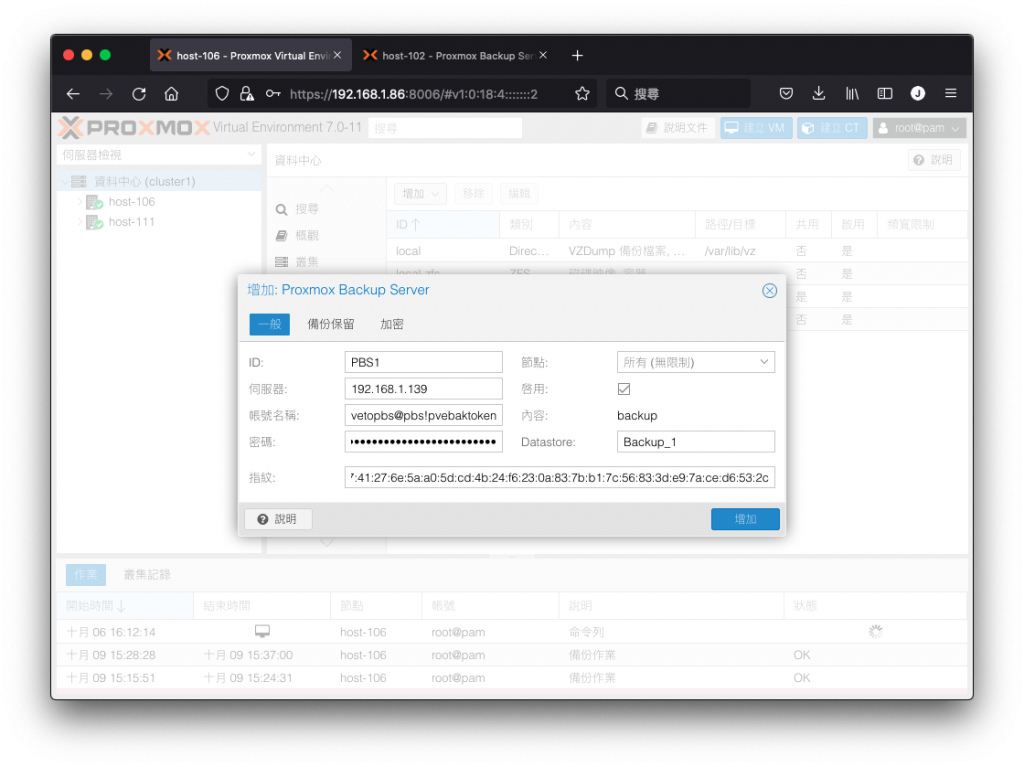Click the 十月 06 16:12:14 task entry

click(x=511, y=632)
